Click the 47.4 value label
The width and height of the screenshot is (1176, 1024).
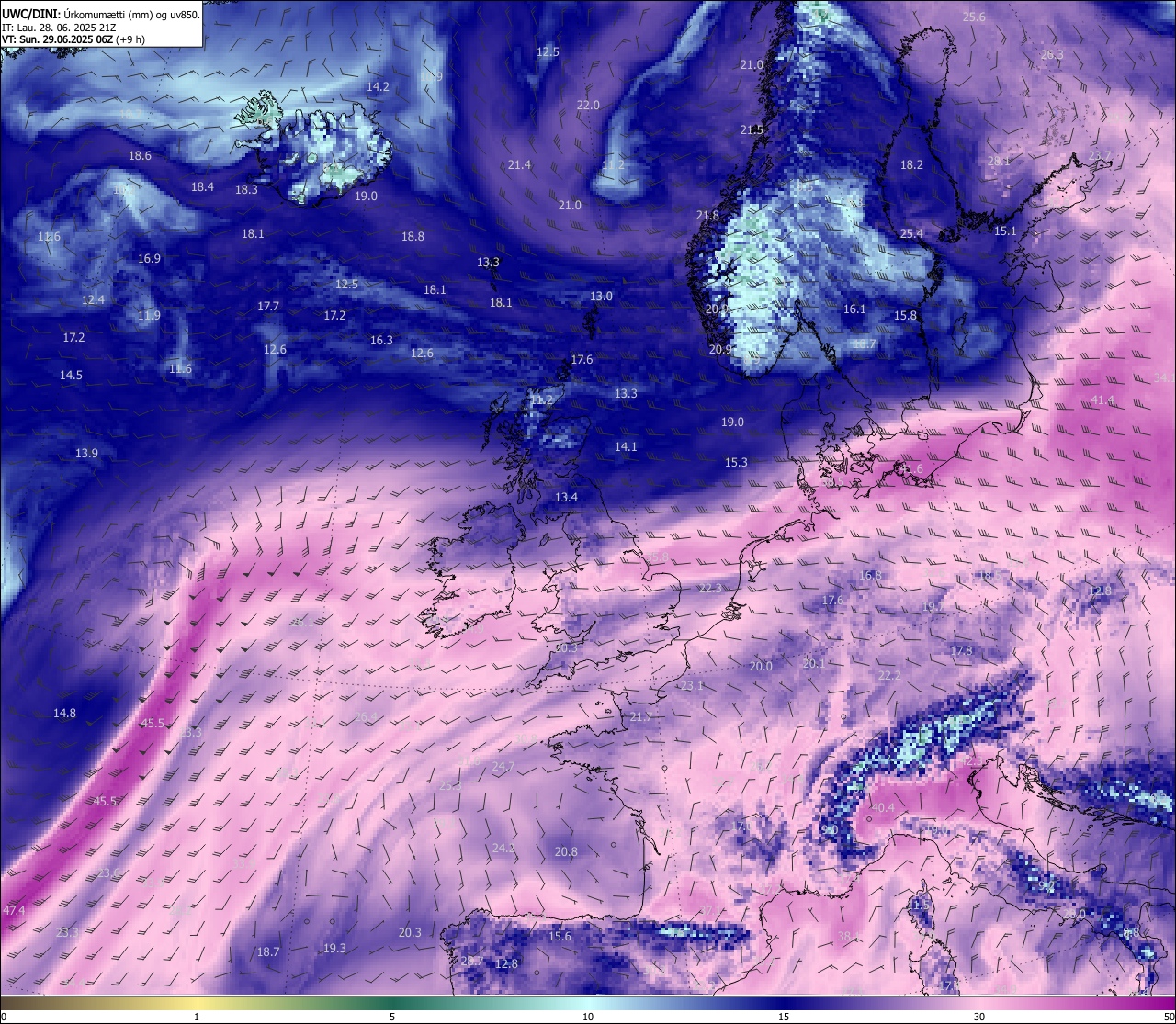click(14, 911)
